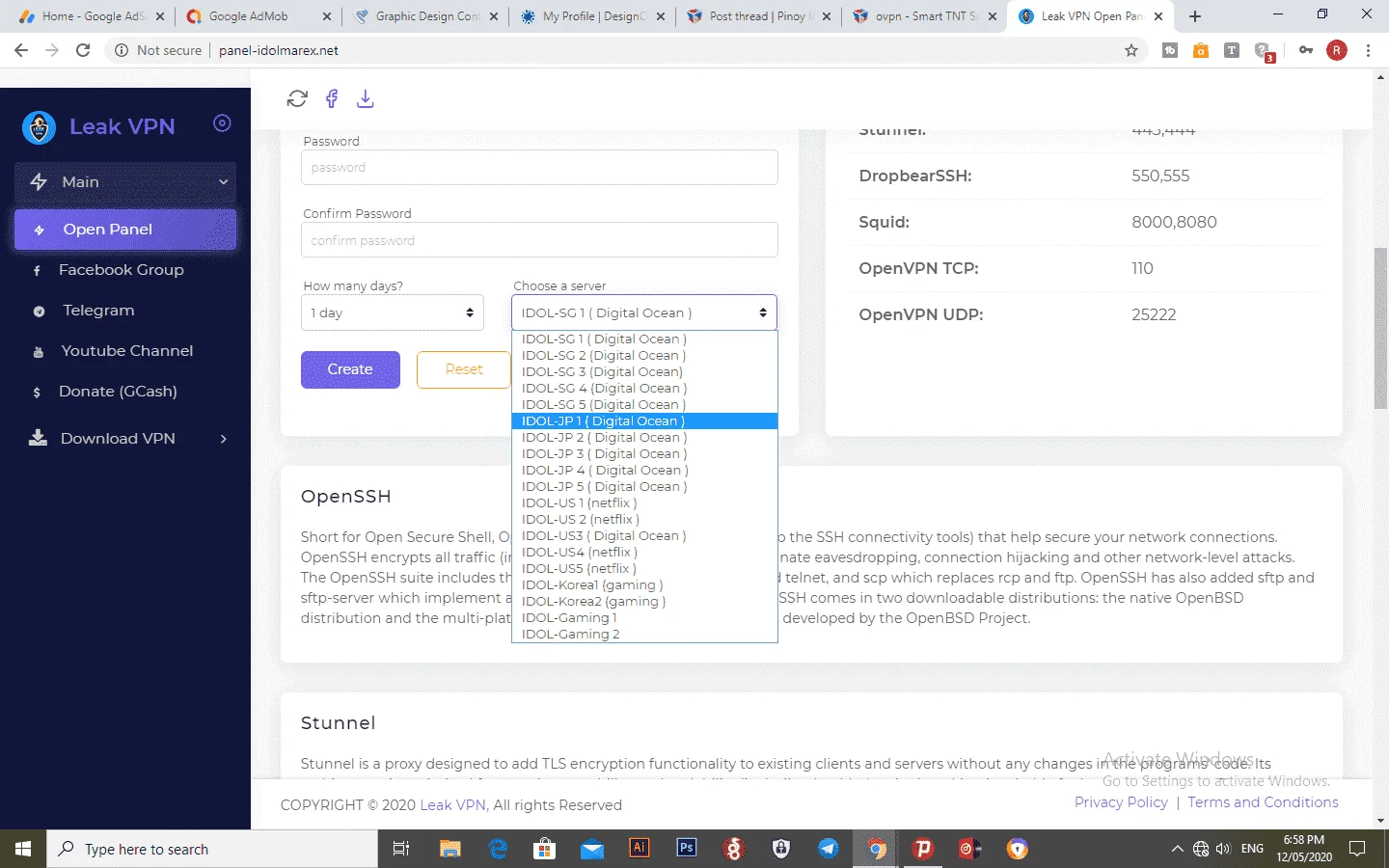Switch to ovpn - Smart TNT tab
The height and width of the screenshot is (868, 1389).
(925, 16)
